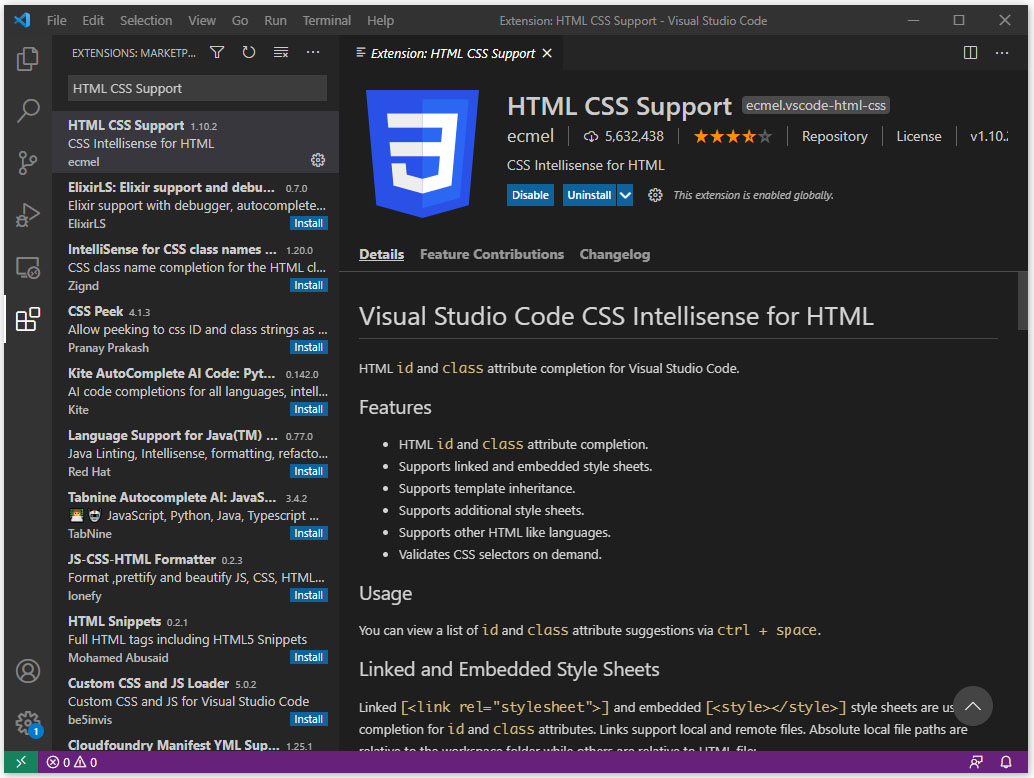Select Cloudfoundry Manifest YML Support item
Viewport: 1034px width, 778px height.
tap(196, 743)
